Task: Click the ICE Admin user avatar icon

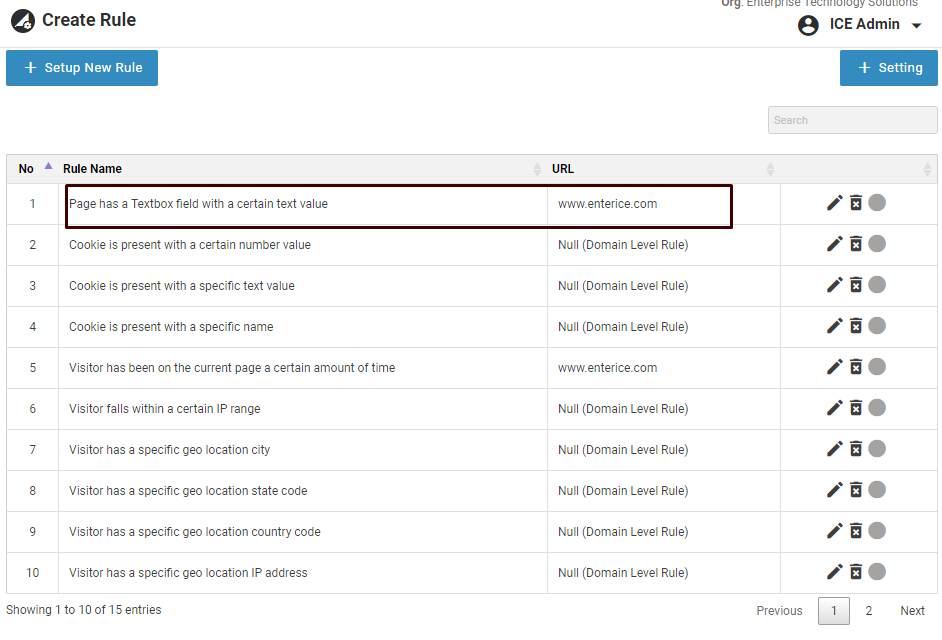Action: pos(808,25)
